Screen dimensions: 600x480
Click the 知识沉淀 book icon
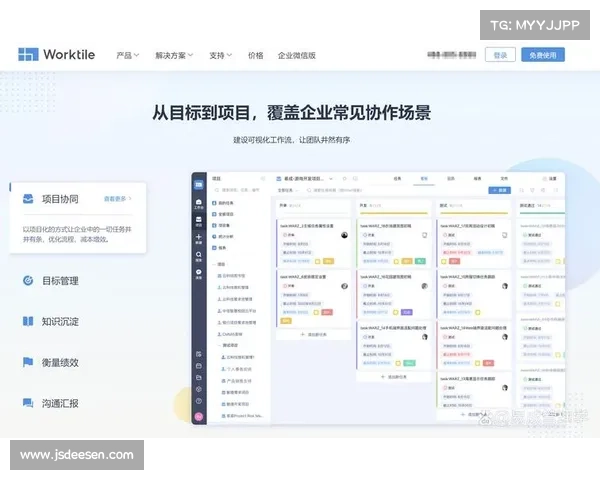28,321
